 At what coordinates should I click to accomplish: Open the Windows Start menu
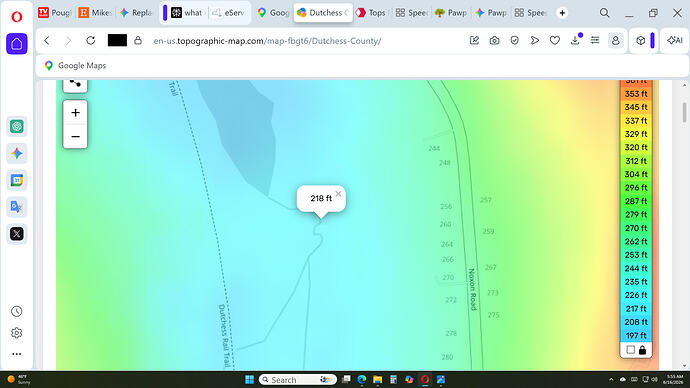click(x=250, y=379)
